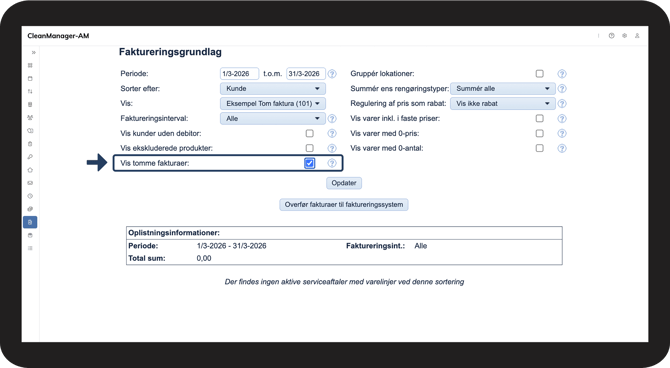Show help for Vis varer inkl. i faste priser

(x=562, y=118)
